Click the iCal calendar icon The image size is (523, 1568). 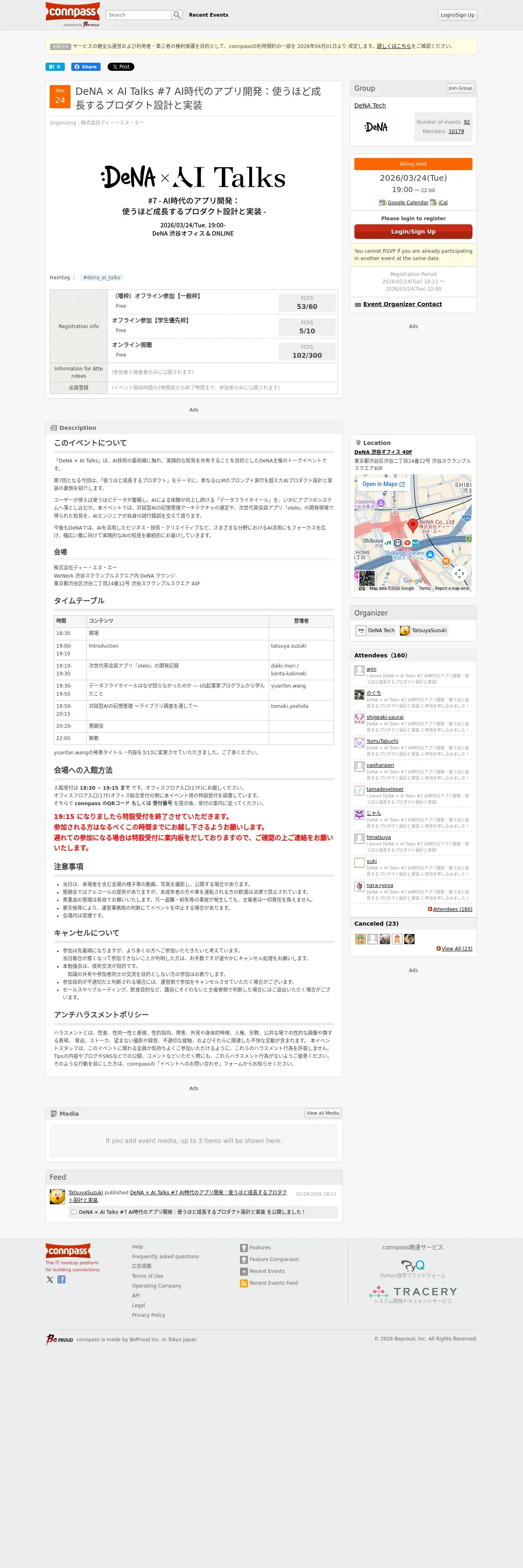click(433, 203)
